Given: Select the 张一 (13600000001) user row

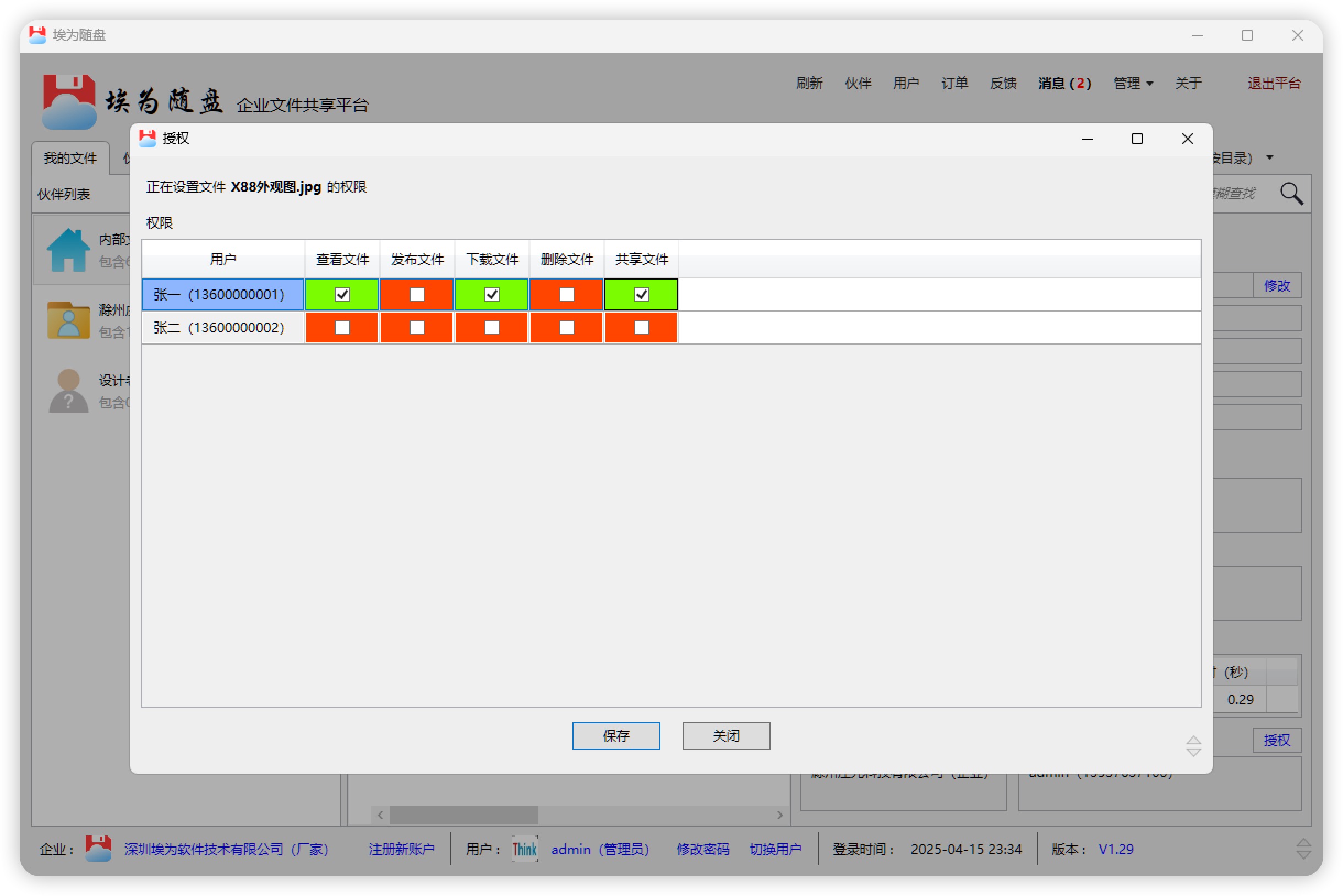Looking at the screenshot, I should [x=222, y=294].
